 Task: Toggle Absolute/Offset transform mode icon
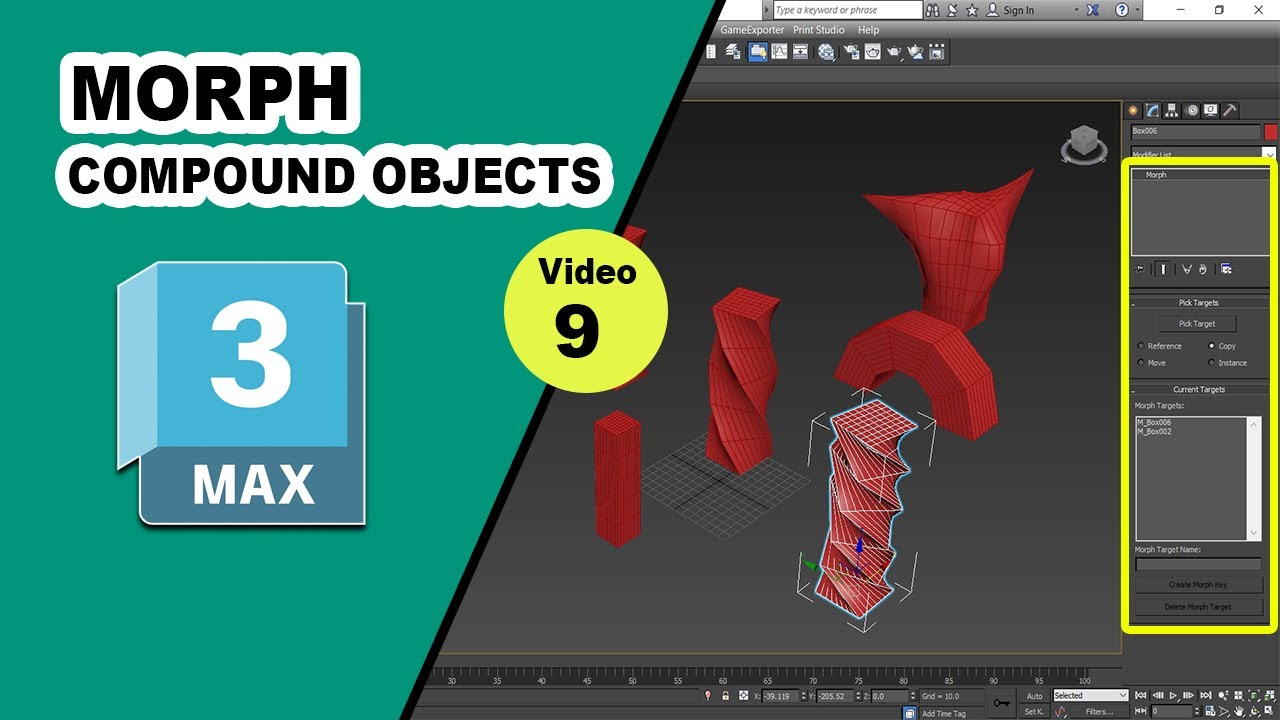coord(743,696)
